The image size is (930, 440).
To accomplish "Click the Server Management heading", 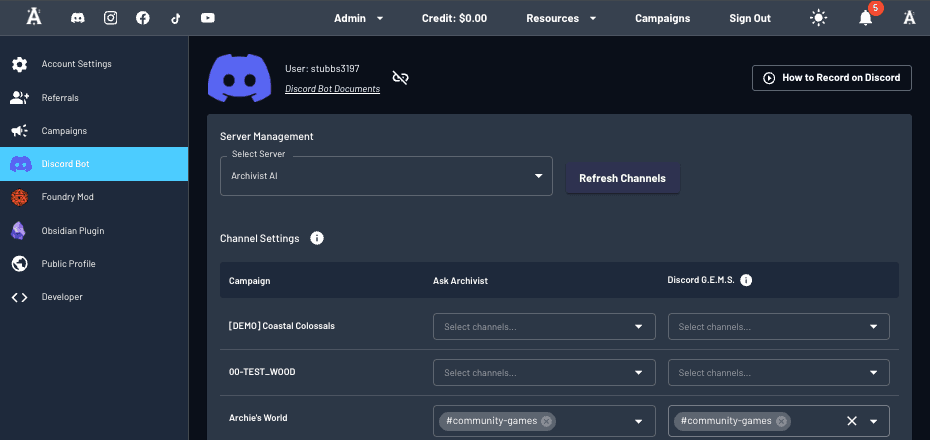I will pyautogui.click(x=267, y=136).
